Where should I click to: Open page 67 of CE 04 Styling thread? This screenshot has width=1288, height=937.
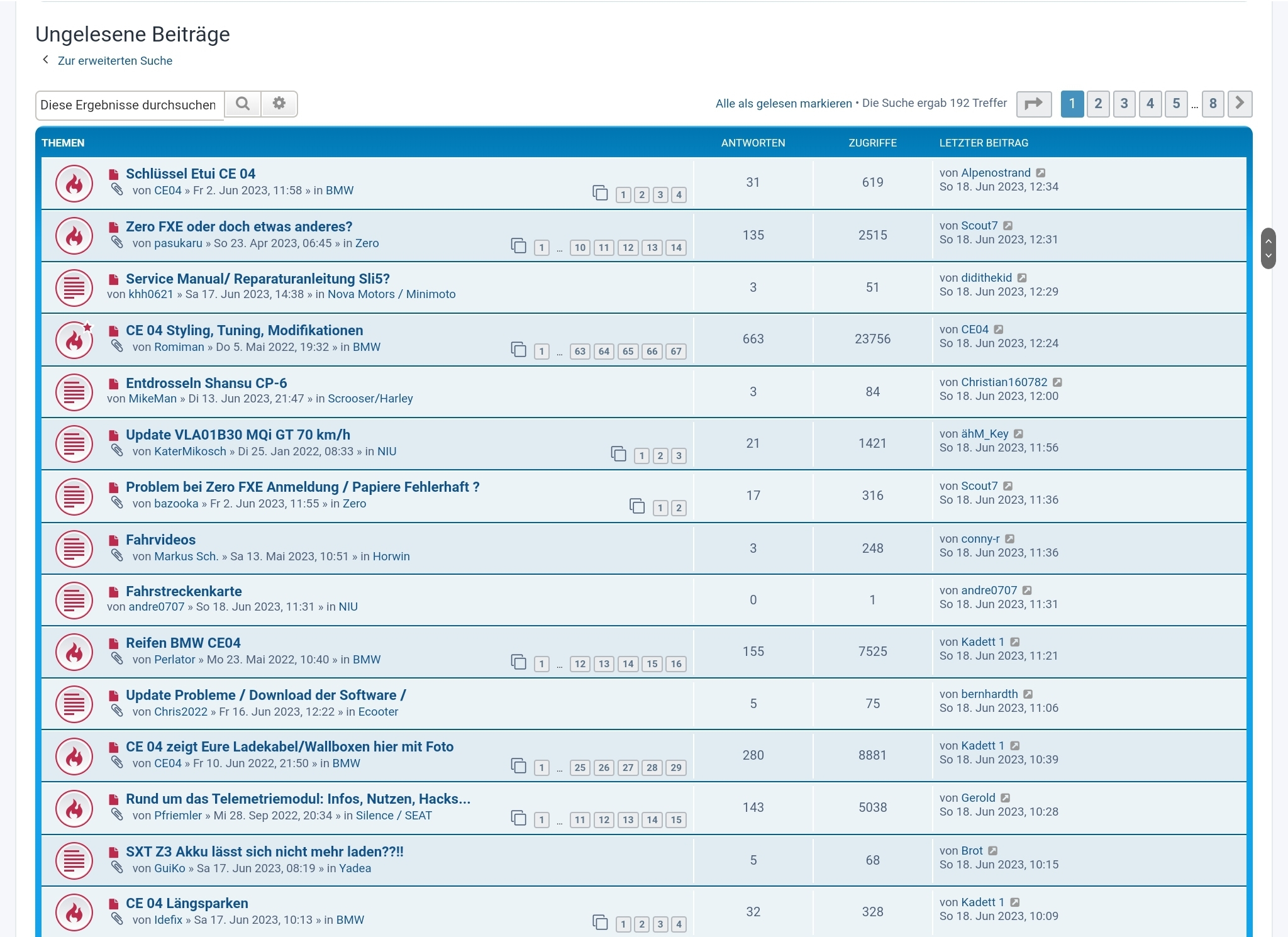click(x=676, y=352)
